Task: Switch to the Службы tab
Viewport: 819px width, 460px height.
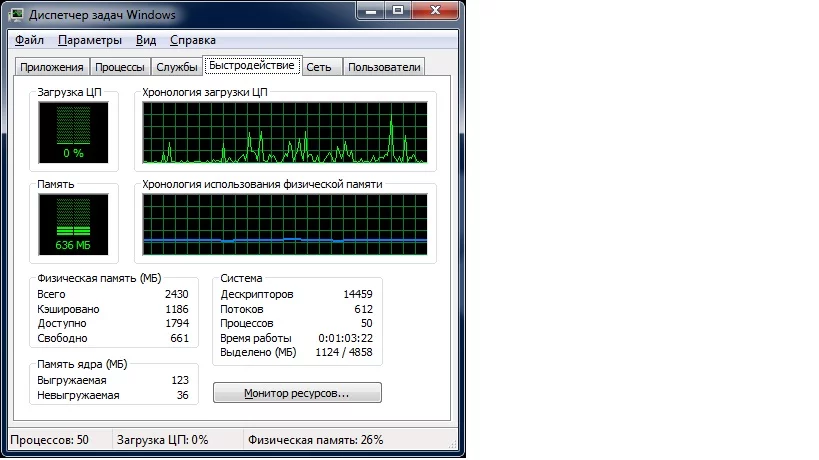Action: pos(177,67)
